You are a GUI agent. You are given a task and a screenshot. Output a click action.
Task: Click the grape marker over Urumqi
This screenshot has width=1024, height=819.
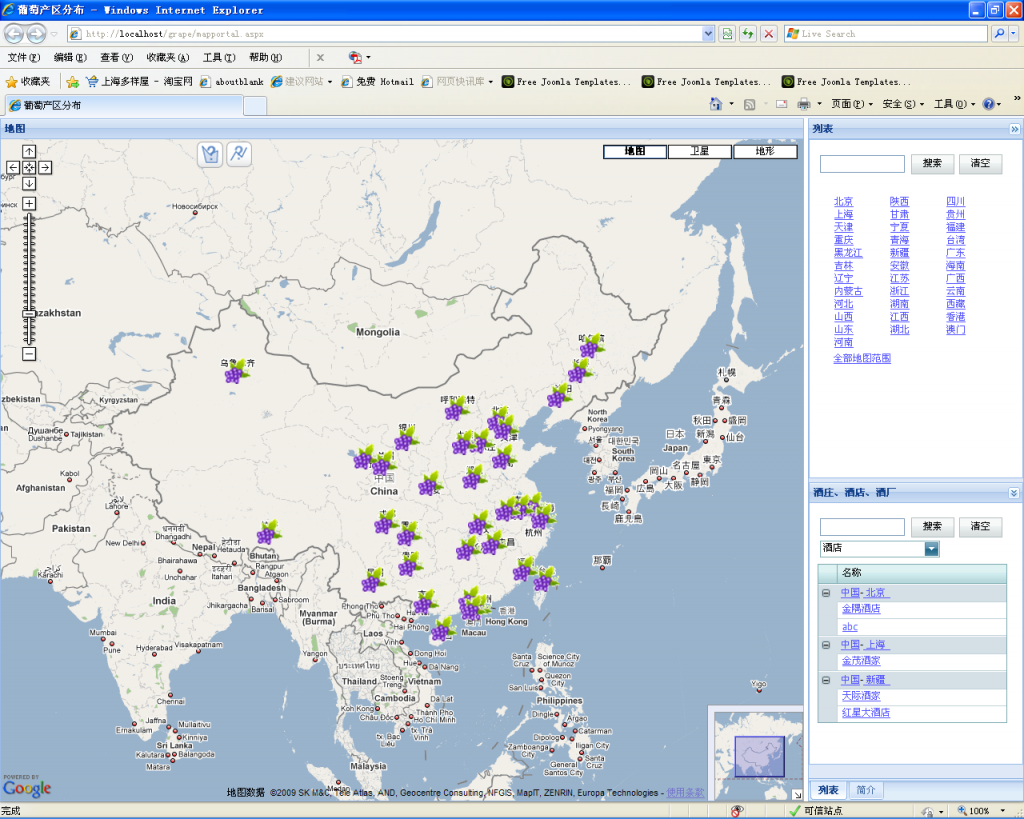[x=236, y=372]
